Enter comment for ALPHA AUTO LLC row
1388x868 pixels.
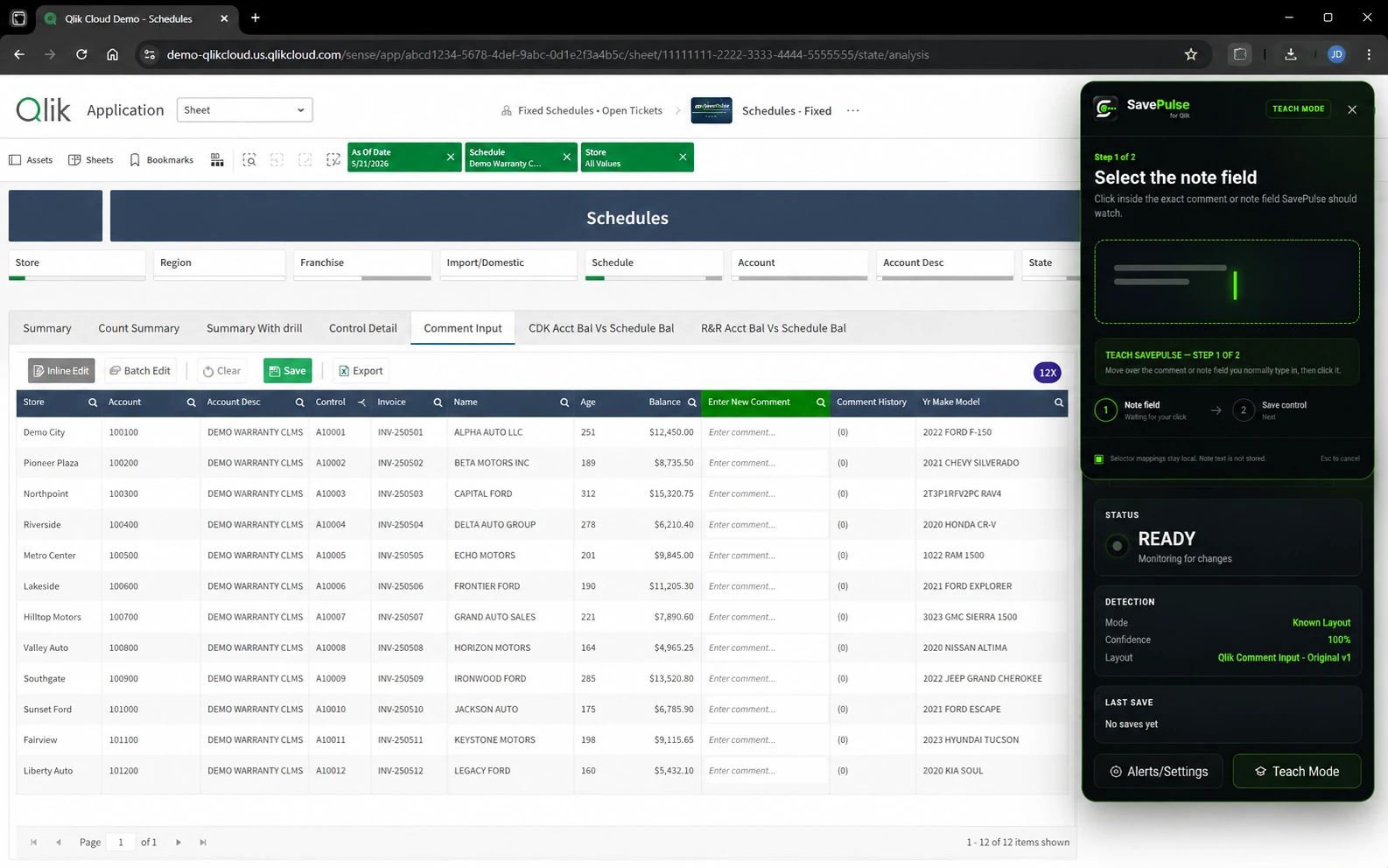pos(765,432)
